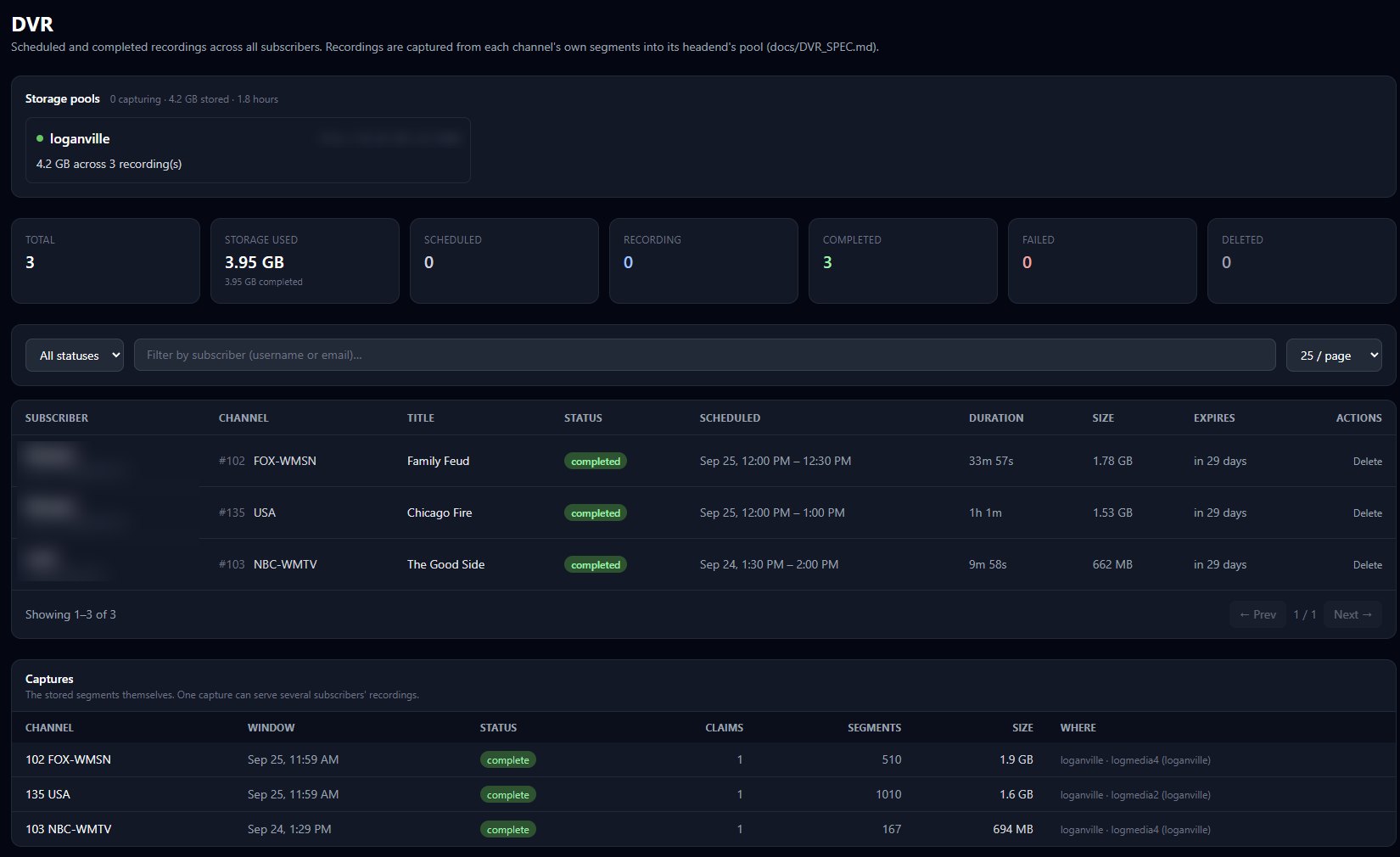Click The Good Side title cell
The width and height of the screenshot is (1400, 857).
click(445, 564)
